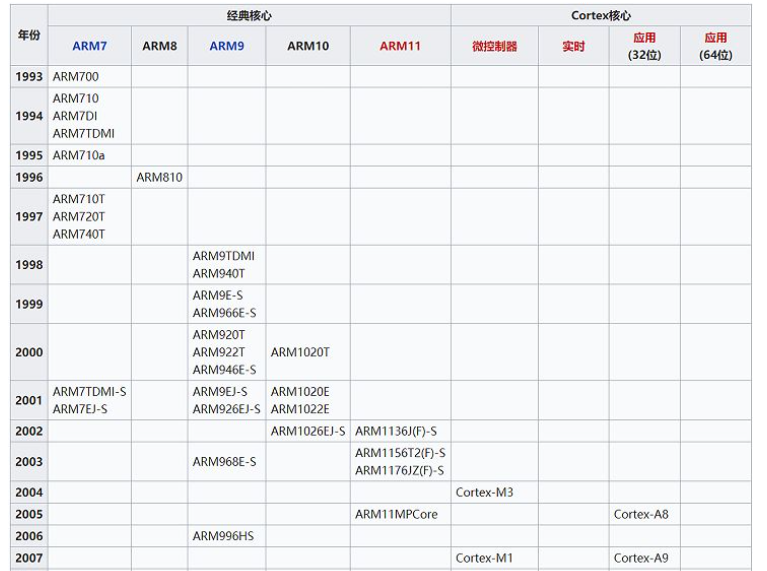Click the 2005 year row header
Screen dimensions: 767x571
(29, 515)
